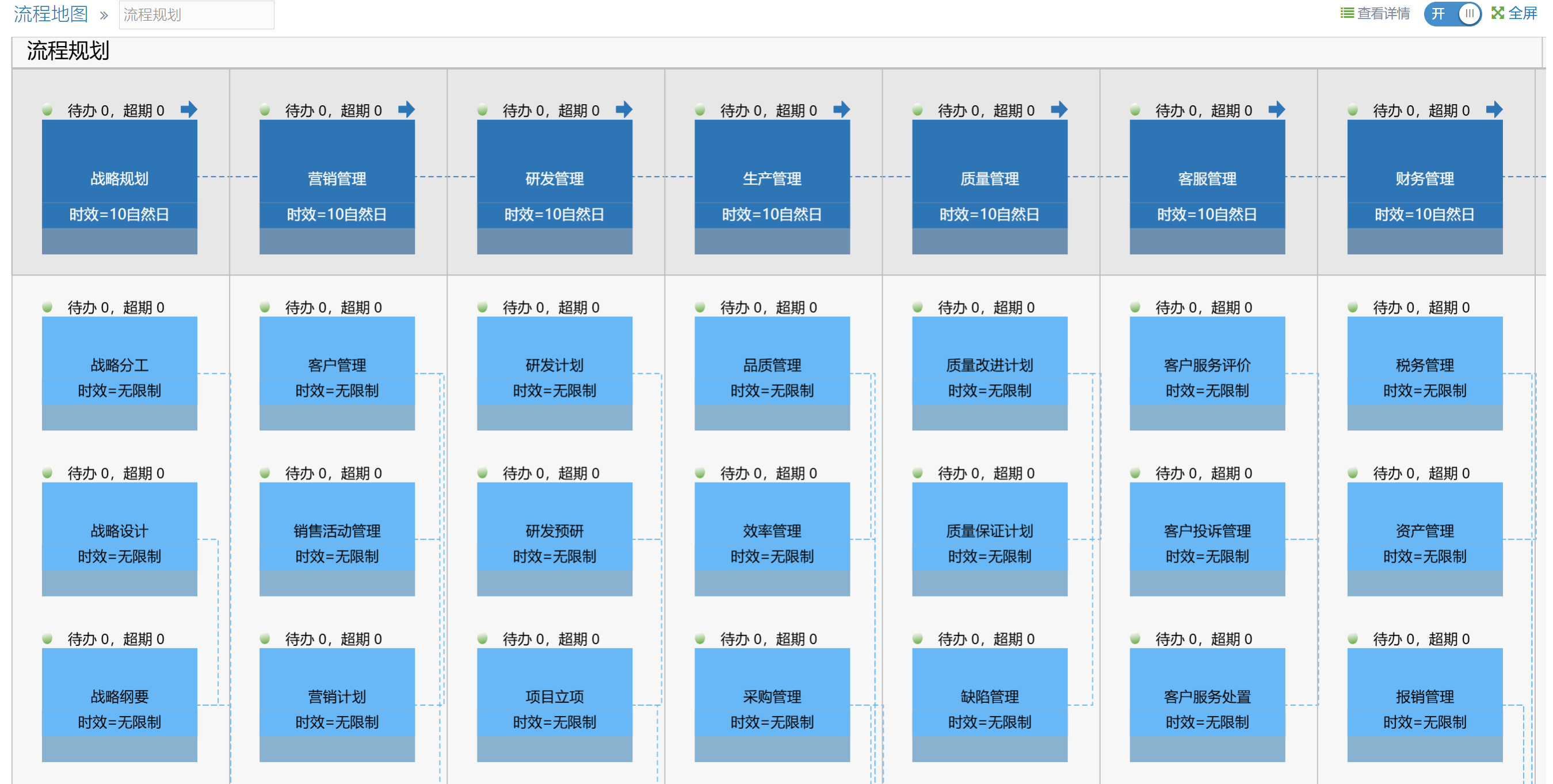The width and height of the screenshot is (1553, 784).
Task: Click the green status dot above 财务管理
Action: pyautogui.click(x=1353, y=110)
